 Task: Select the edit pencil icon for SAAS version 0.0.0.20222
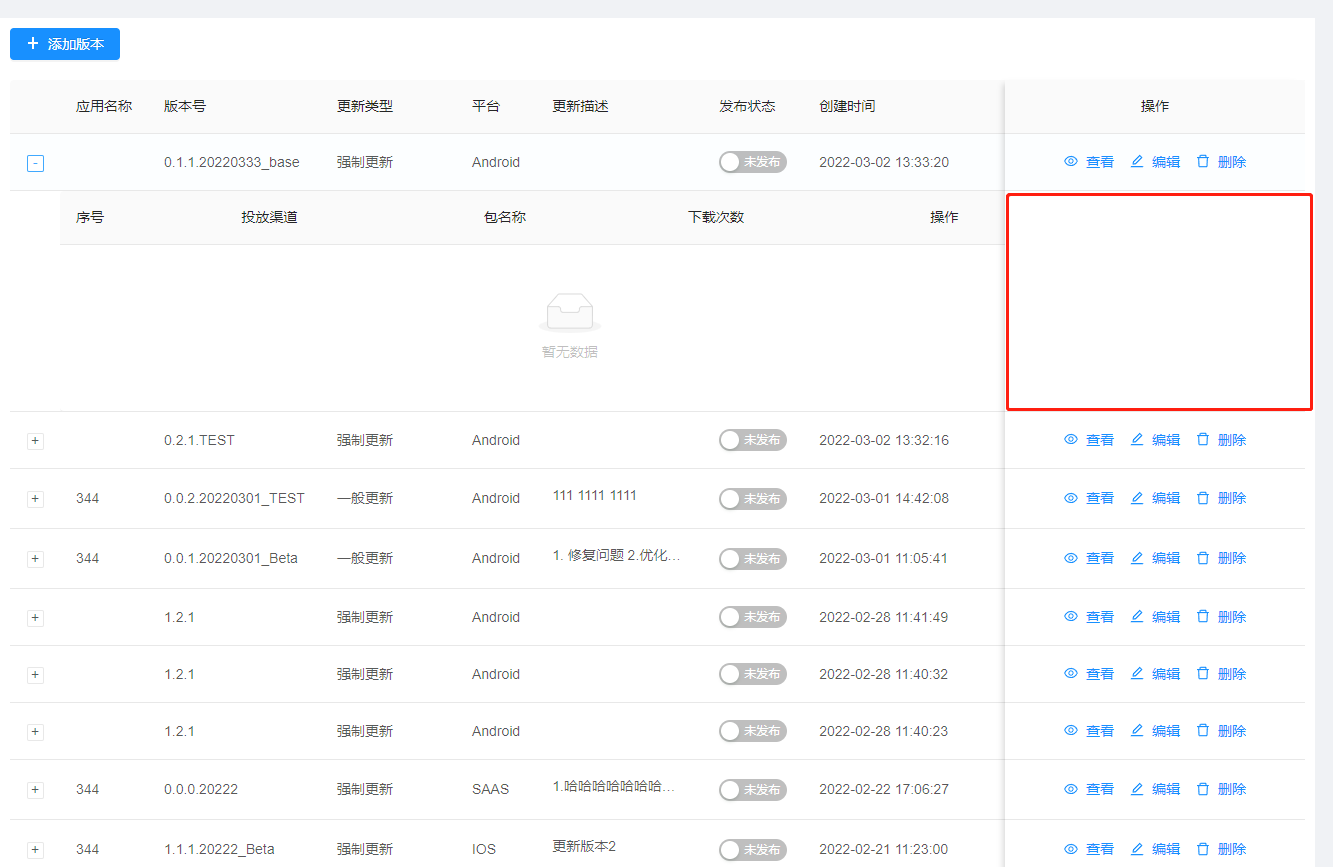click(x=1137, y=789)
